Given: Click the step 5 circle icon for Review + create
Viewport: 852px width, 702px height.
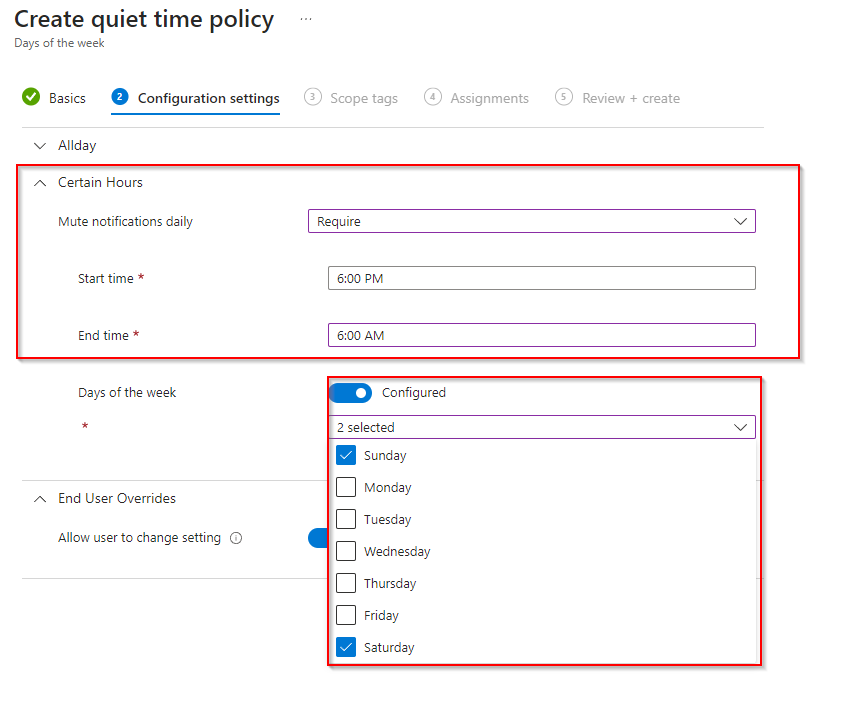Looking at the screenshot, I should click(564, 97).
